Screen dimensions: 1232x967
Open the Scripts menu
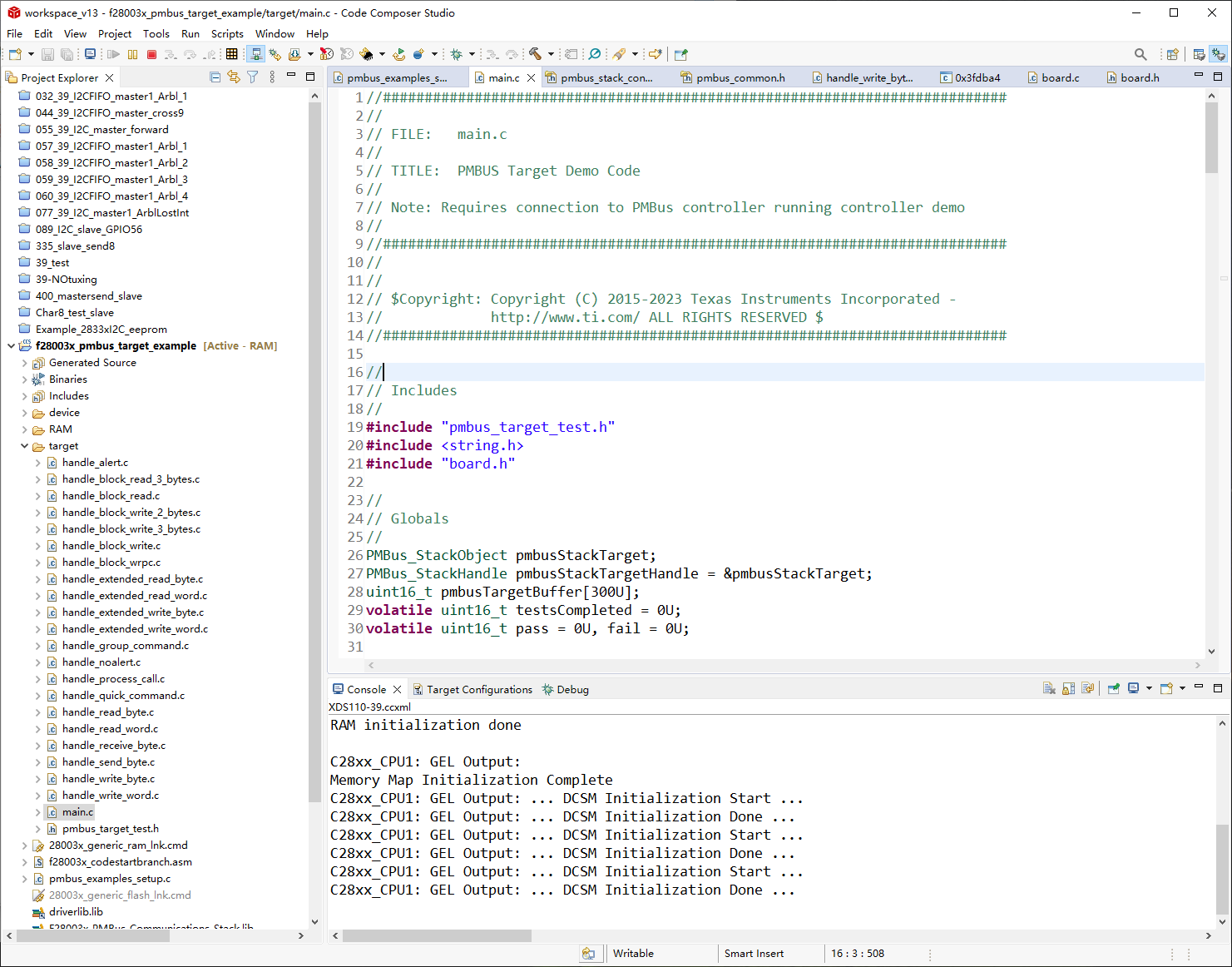click(227, 34)
